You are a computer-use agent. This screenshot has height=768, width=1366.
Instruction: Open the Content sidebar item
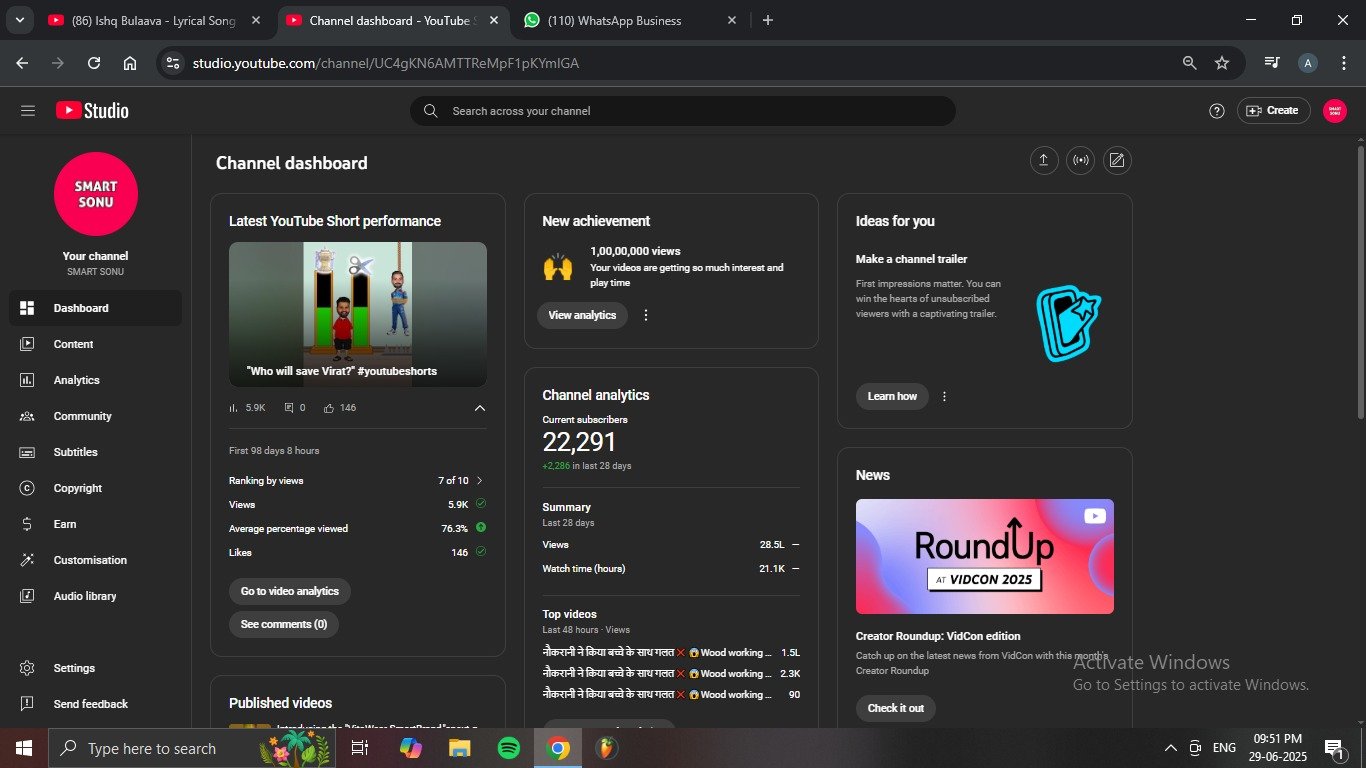click(95, 344)
